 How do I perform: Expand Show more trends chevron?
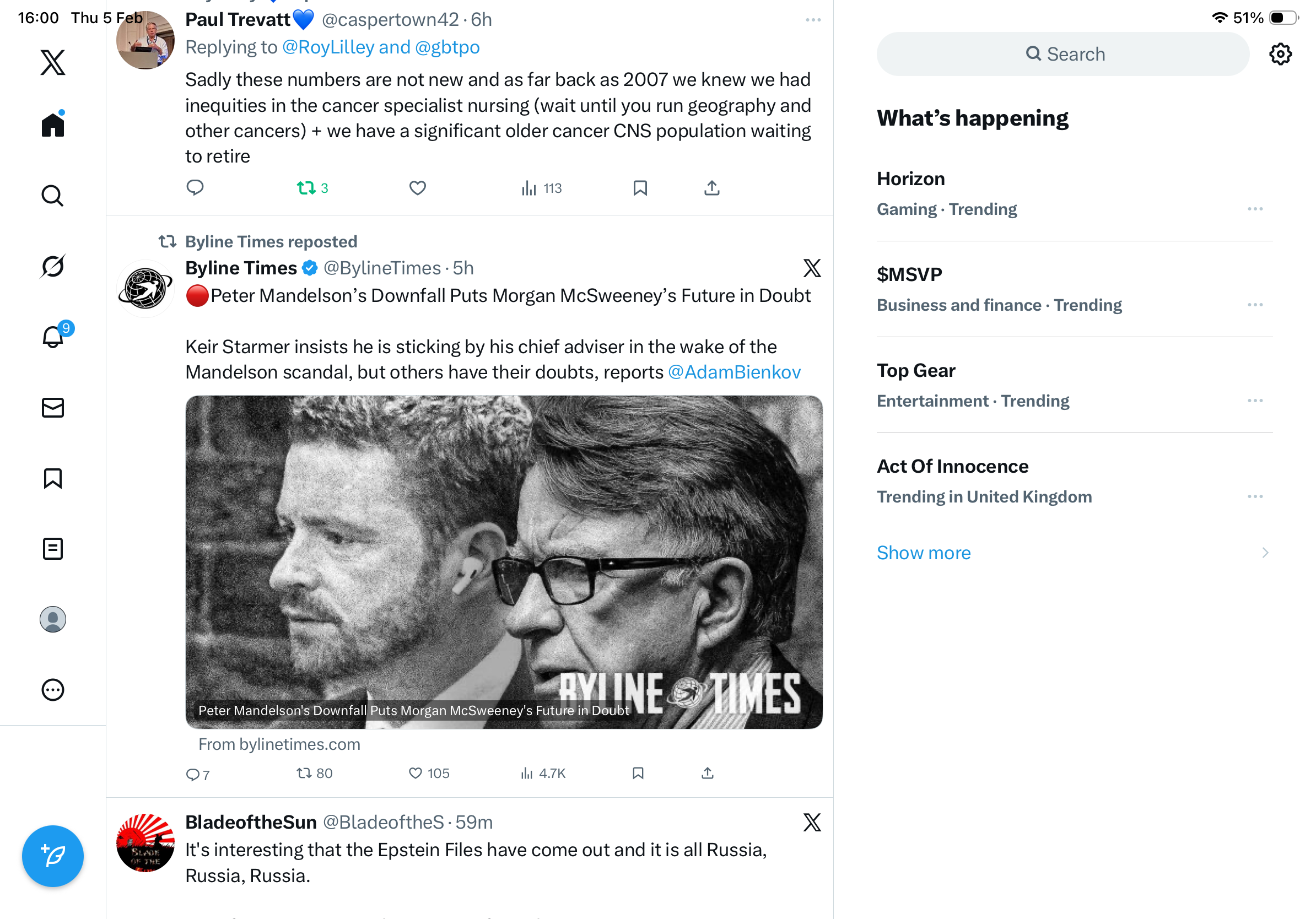coord(1265,553)
